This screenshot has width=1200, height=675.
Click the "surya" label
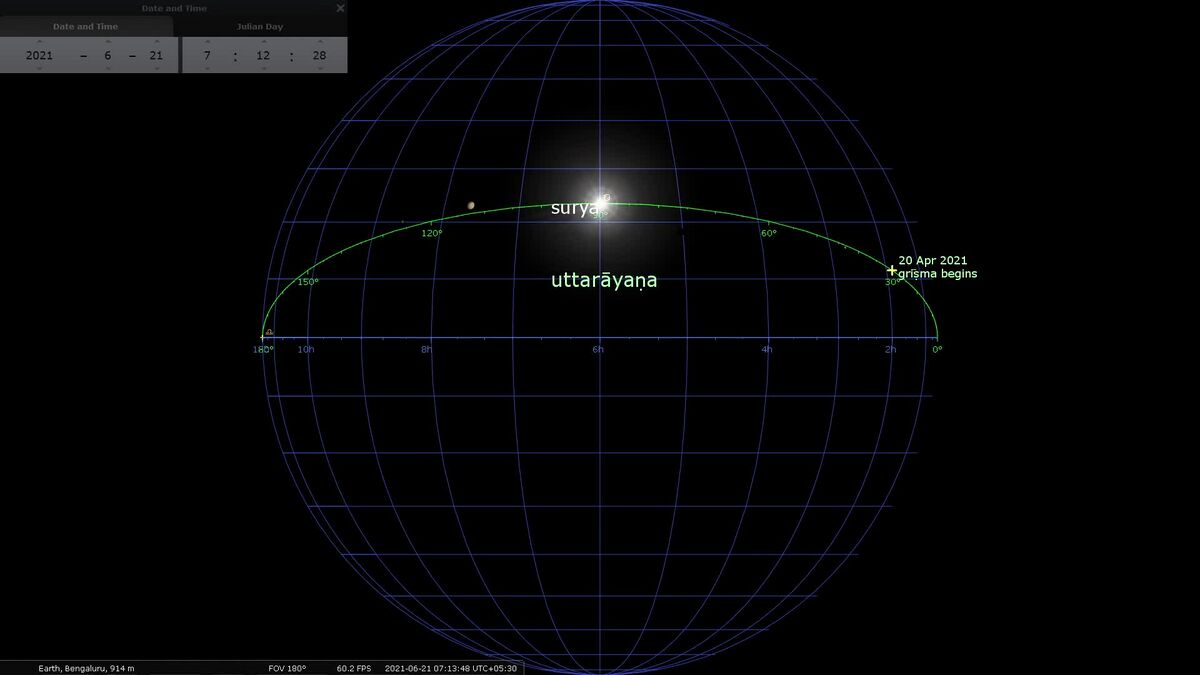click(574, 209)
